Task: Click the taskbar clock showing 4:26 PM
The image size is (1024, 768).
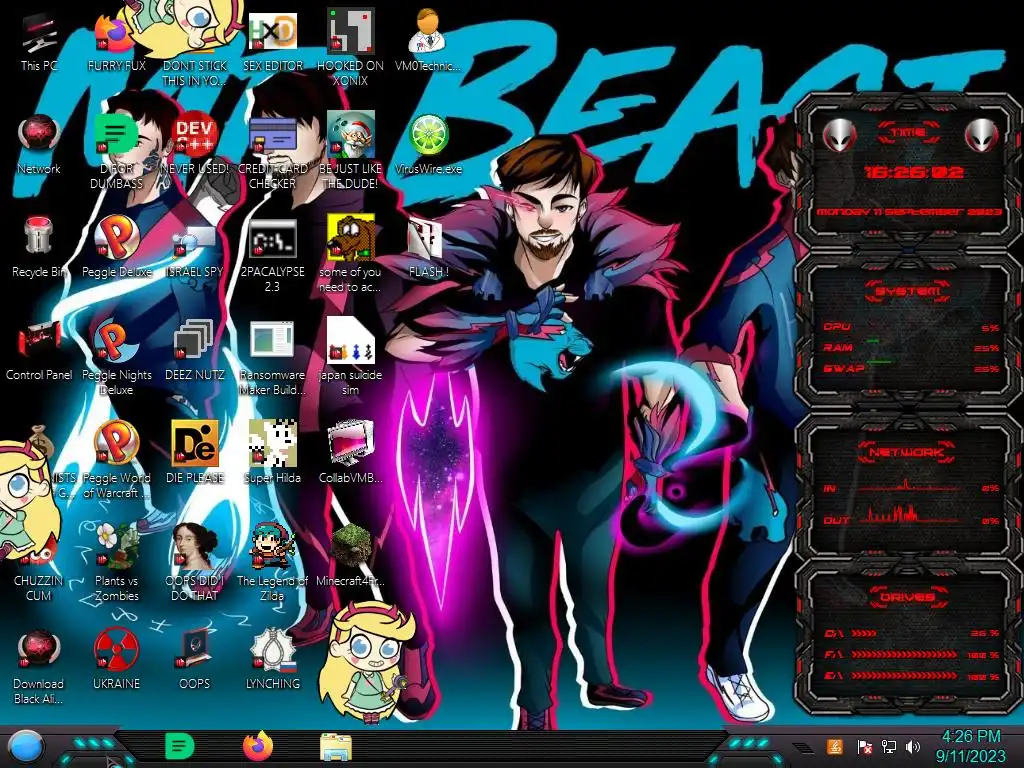Action: tap(970, 746)
